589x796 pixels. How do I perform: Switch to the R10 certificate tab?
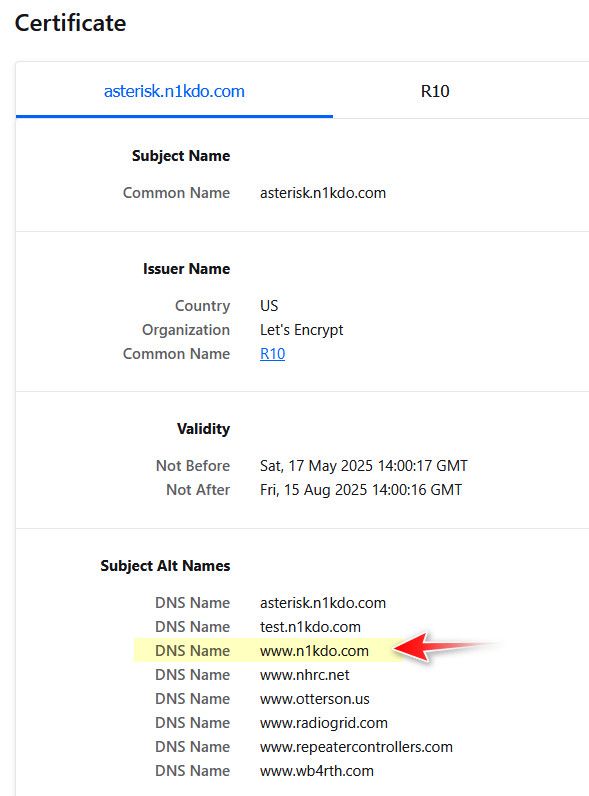[x=435, y=91]
